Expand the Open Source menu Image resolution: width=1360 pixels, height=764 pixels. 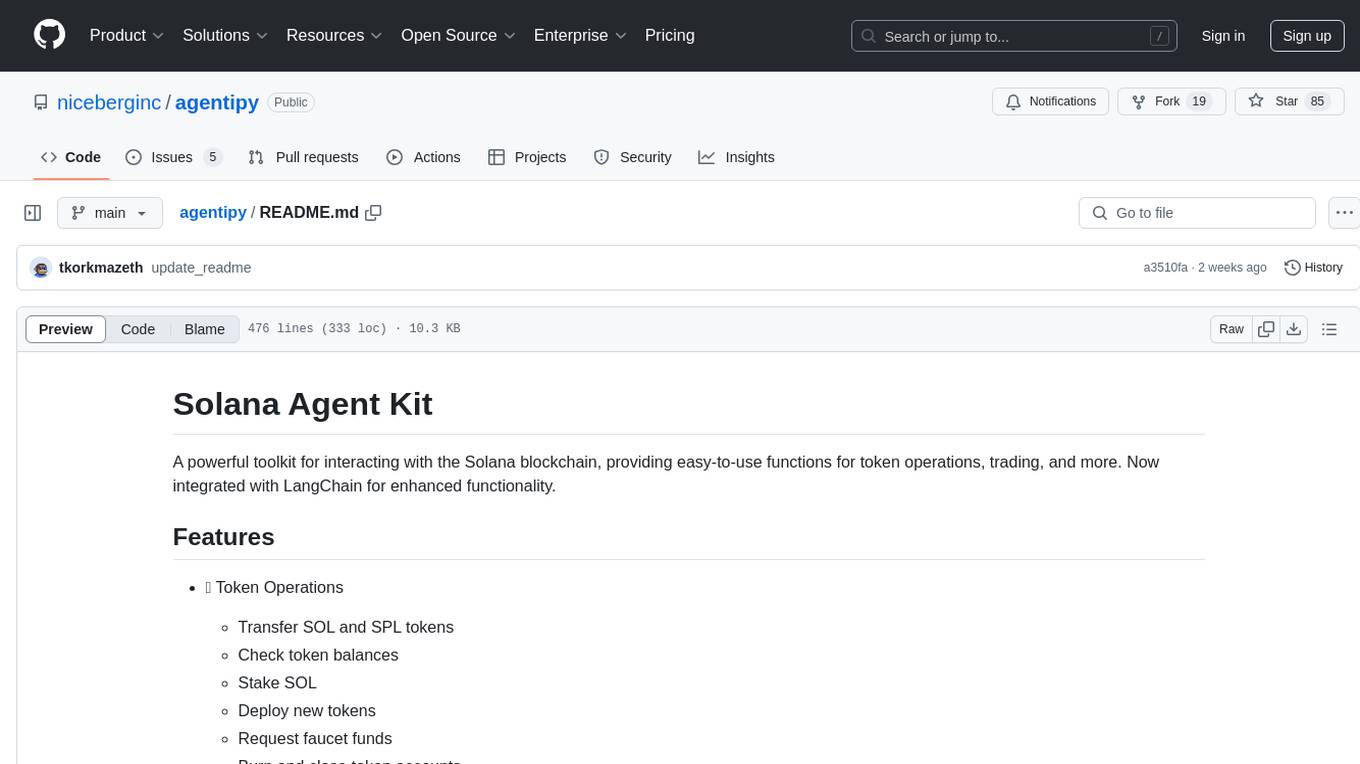click(458, 35)
